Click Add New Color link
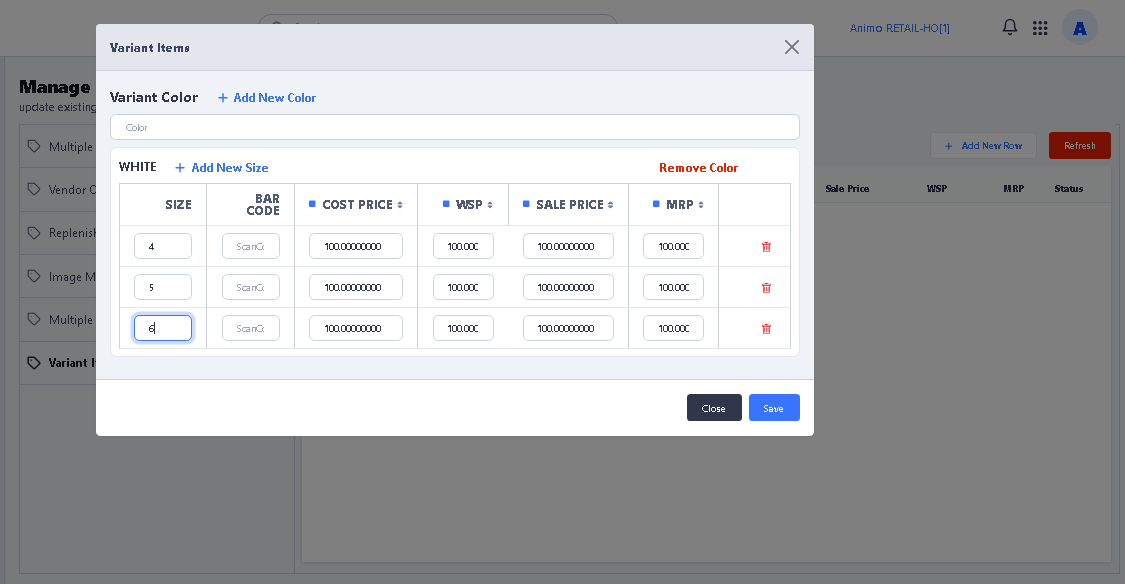The width and height of the screenshot is (1125, 584). tap(267, 98)
